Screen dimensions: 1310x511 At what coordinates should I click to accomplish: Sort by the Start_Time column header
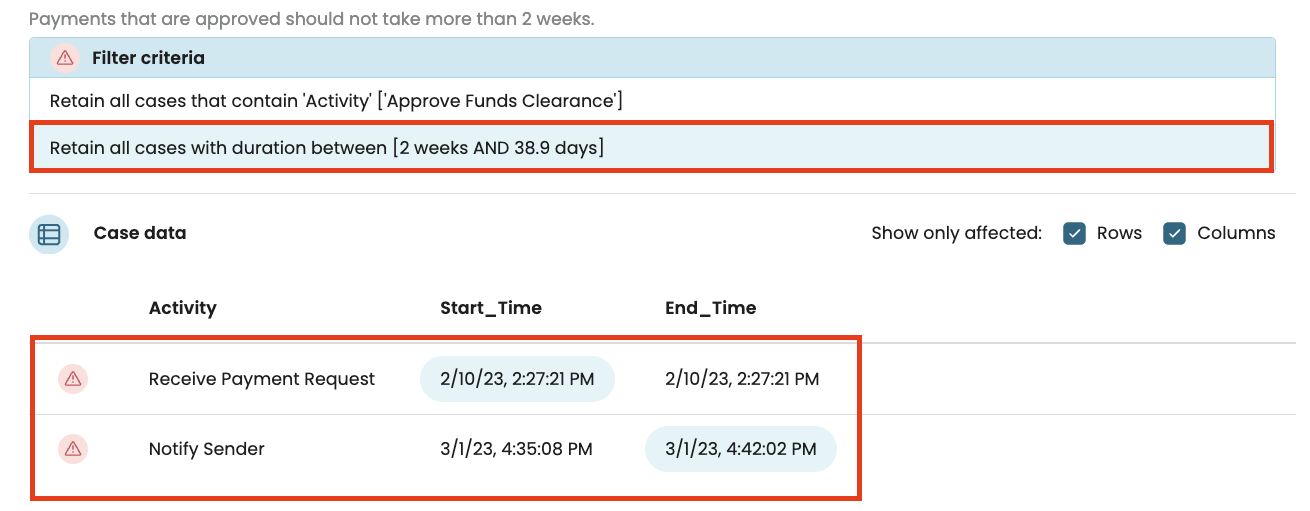491,308
